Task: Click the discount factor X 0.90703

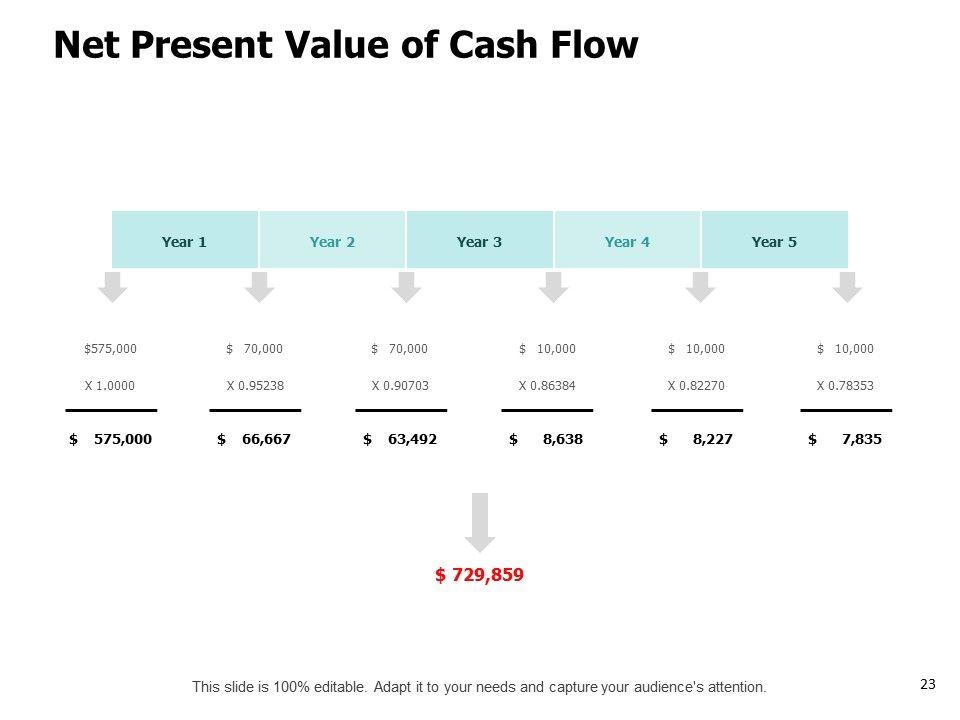Action: 400,385
